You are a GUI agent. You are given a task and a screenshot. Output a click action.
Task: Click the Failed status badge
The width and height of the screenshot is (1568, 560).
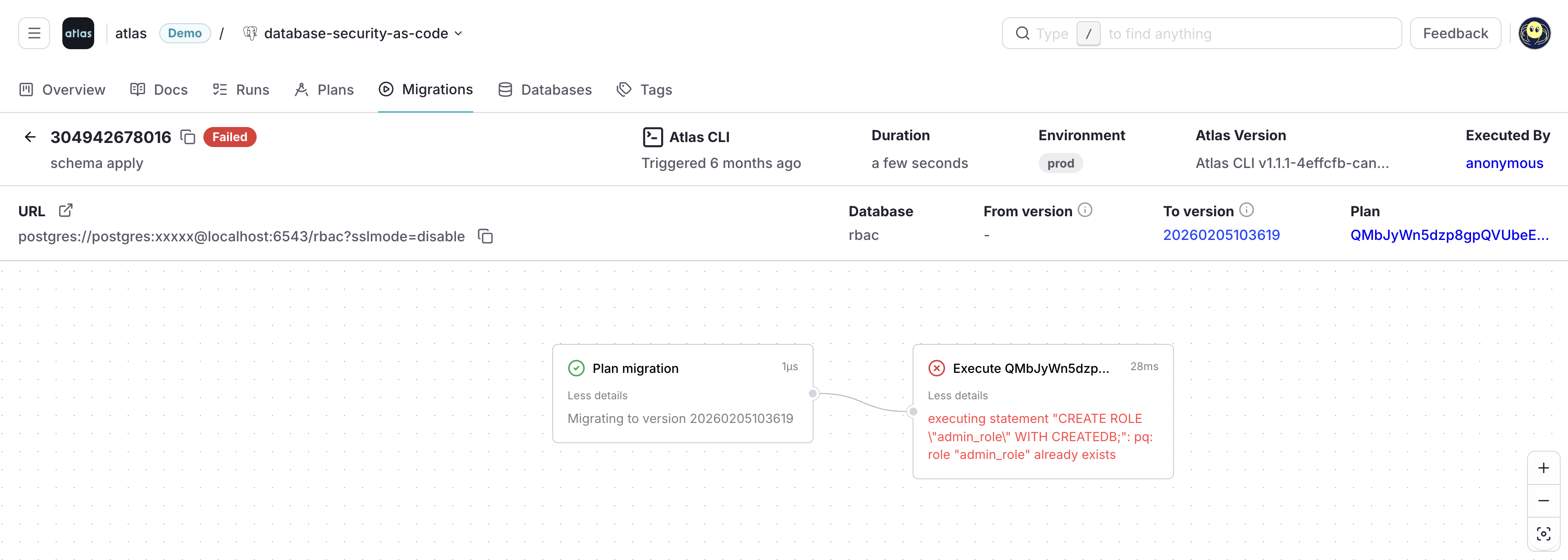coord(229,137)
